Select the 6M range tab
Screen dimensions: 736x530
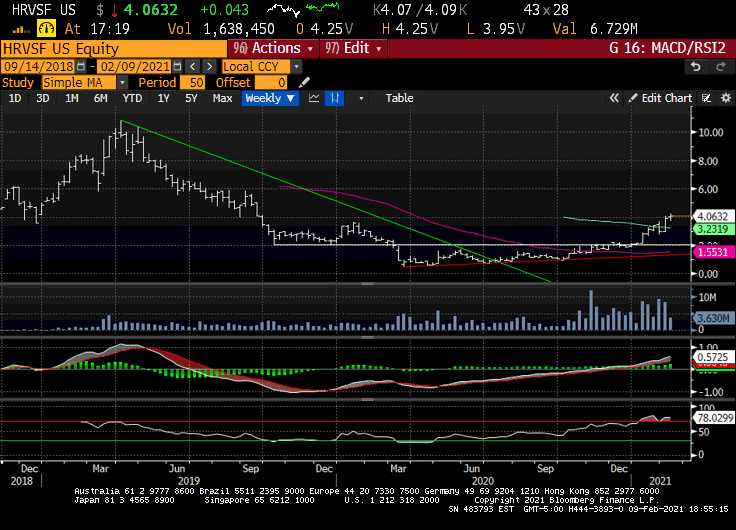point(100,98)
